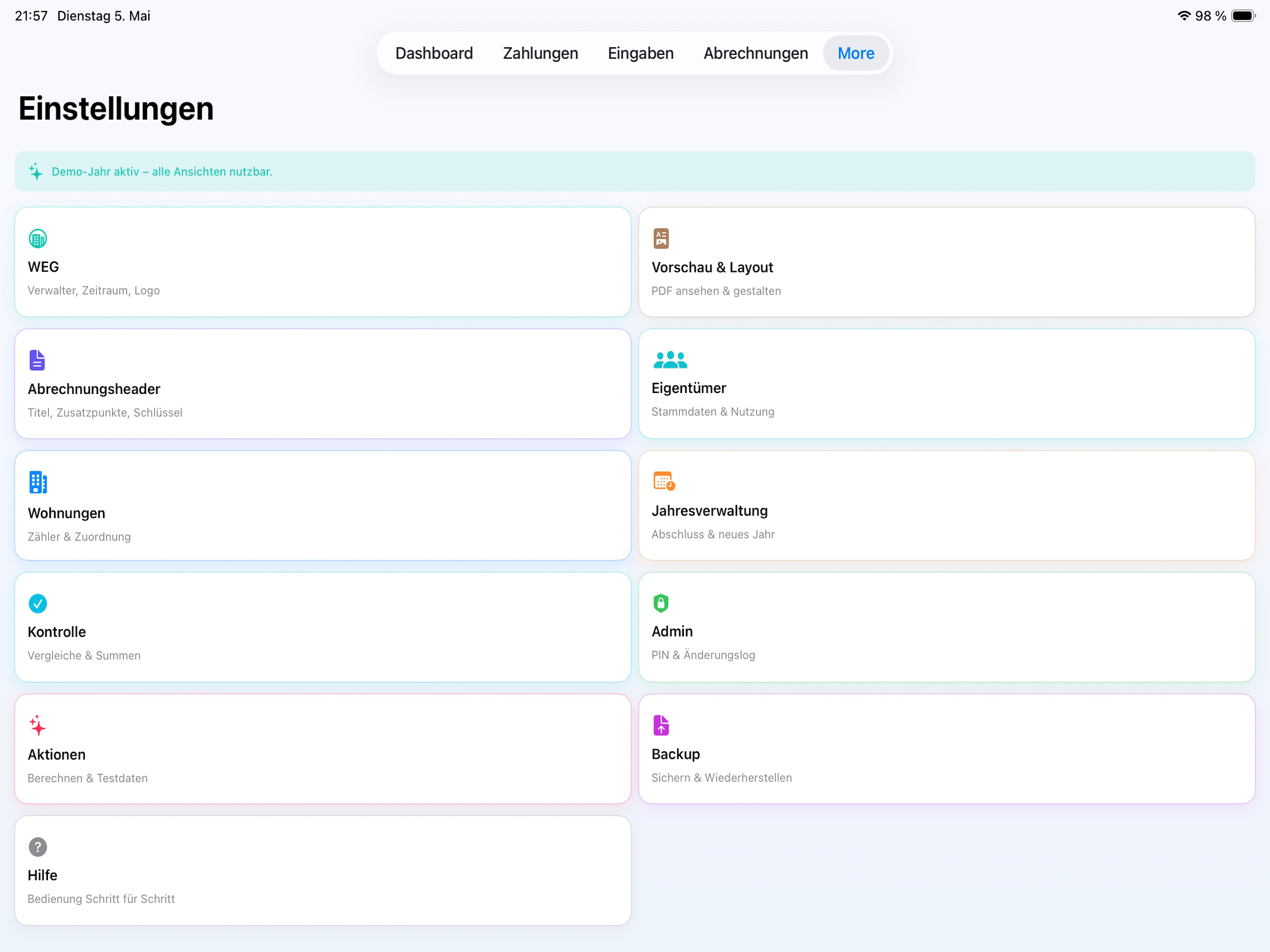The width and height of the screenshot is (1270, 952).
Task: Click 'Vergleiche & Summen' subtitle
Action: [x=84, y=655]
